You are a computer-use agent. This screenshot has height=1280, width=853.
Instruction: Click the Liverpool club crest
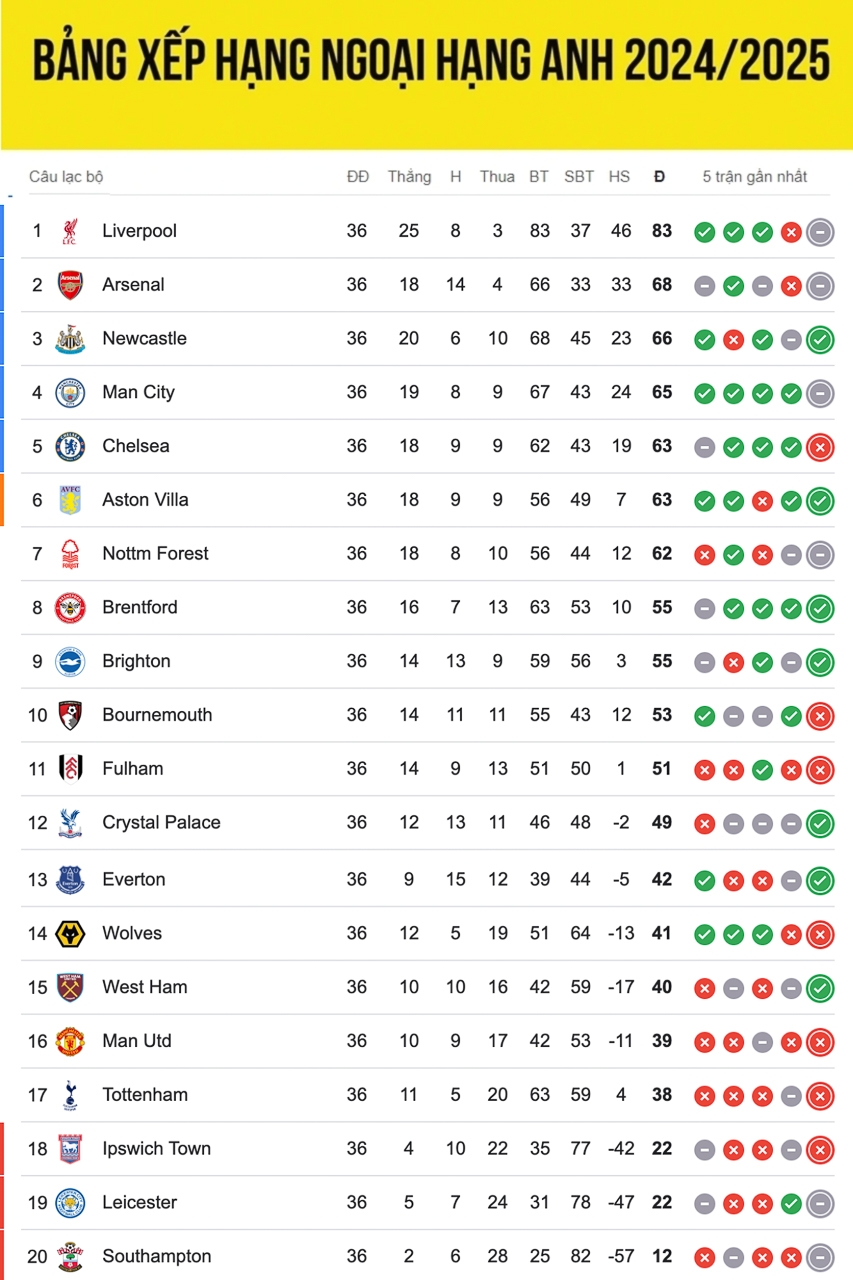point(70,231)
